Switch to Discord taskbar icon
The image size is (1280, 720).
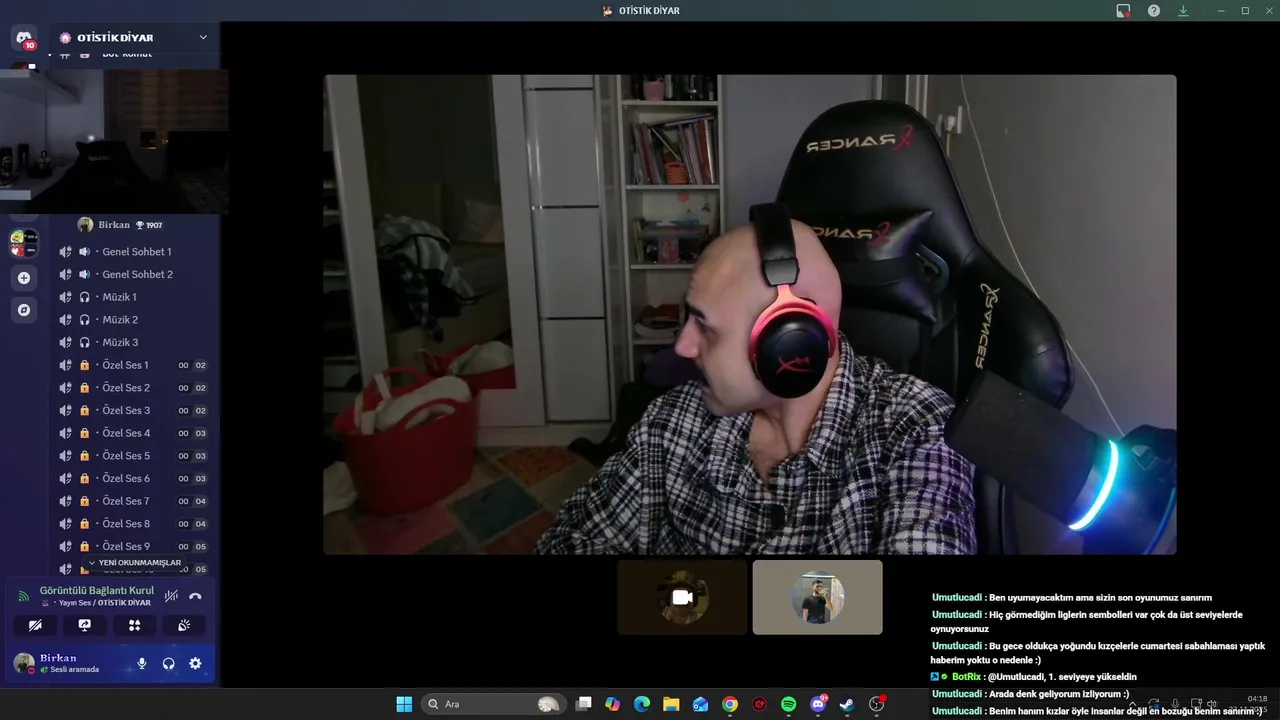point(818,704)
